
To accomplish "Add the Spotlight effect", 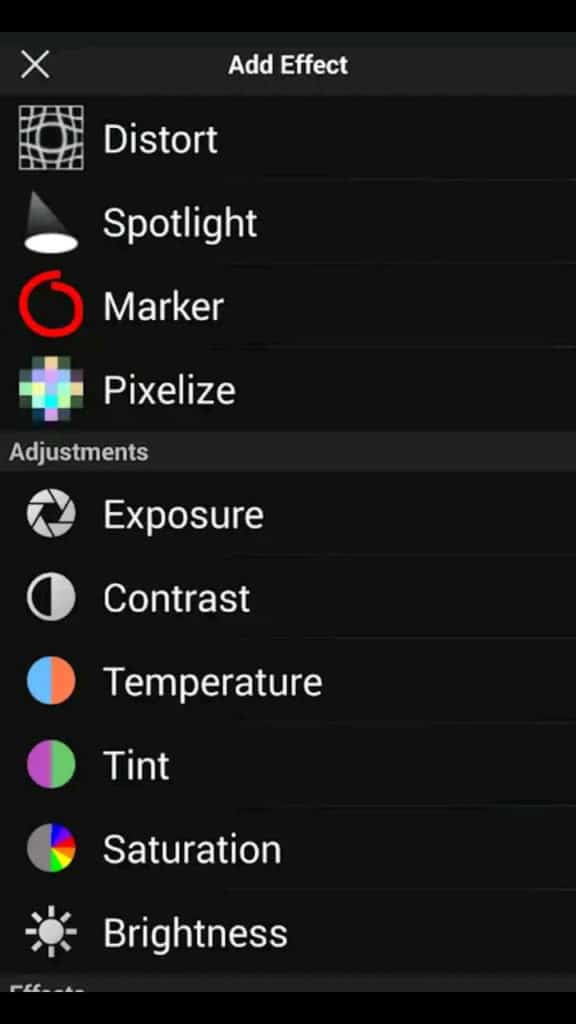I will [288, 222].
